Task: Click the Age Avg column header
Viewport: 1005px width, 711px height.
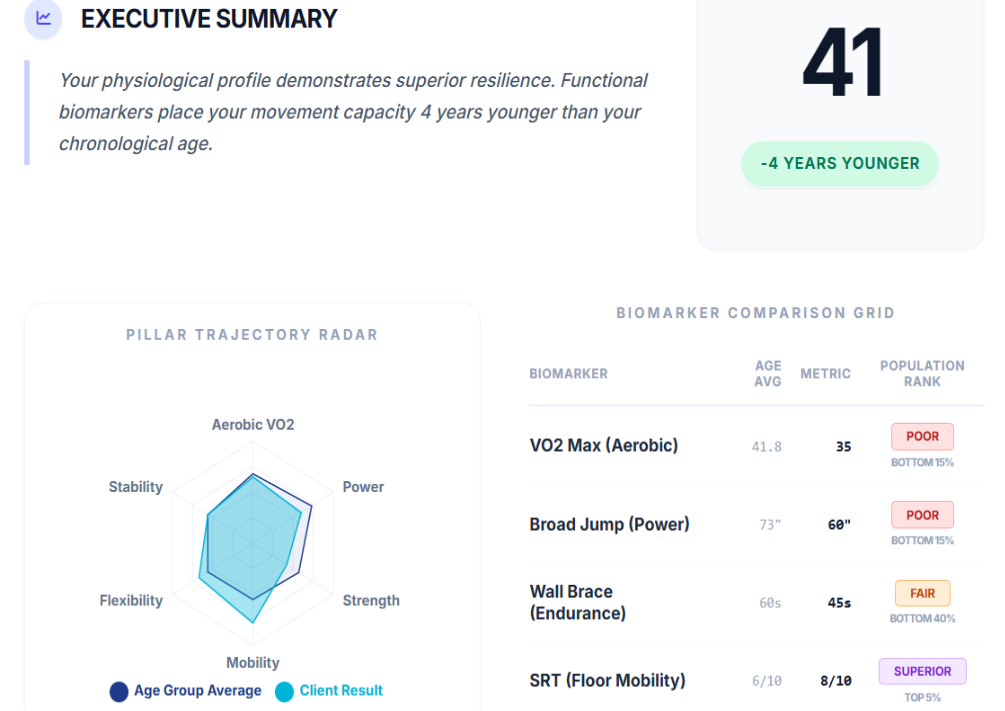Action: point(768,373)
